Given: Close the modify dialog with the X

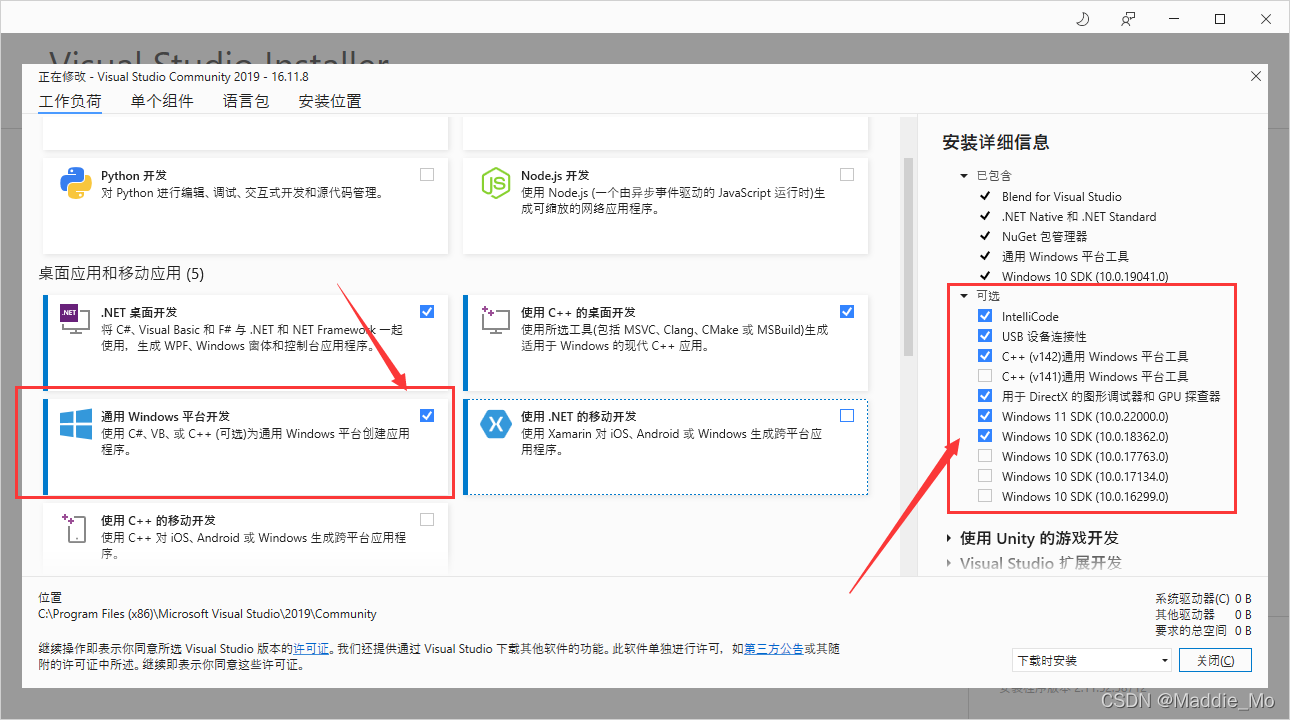Looking at the screenshot, I should point(1256,76).
